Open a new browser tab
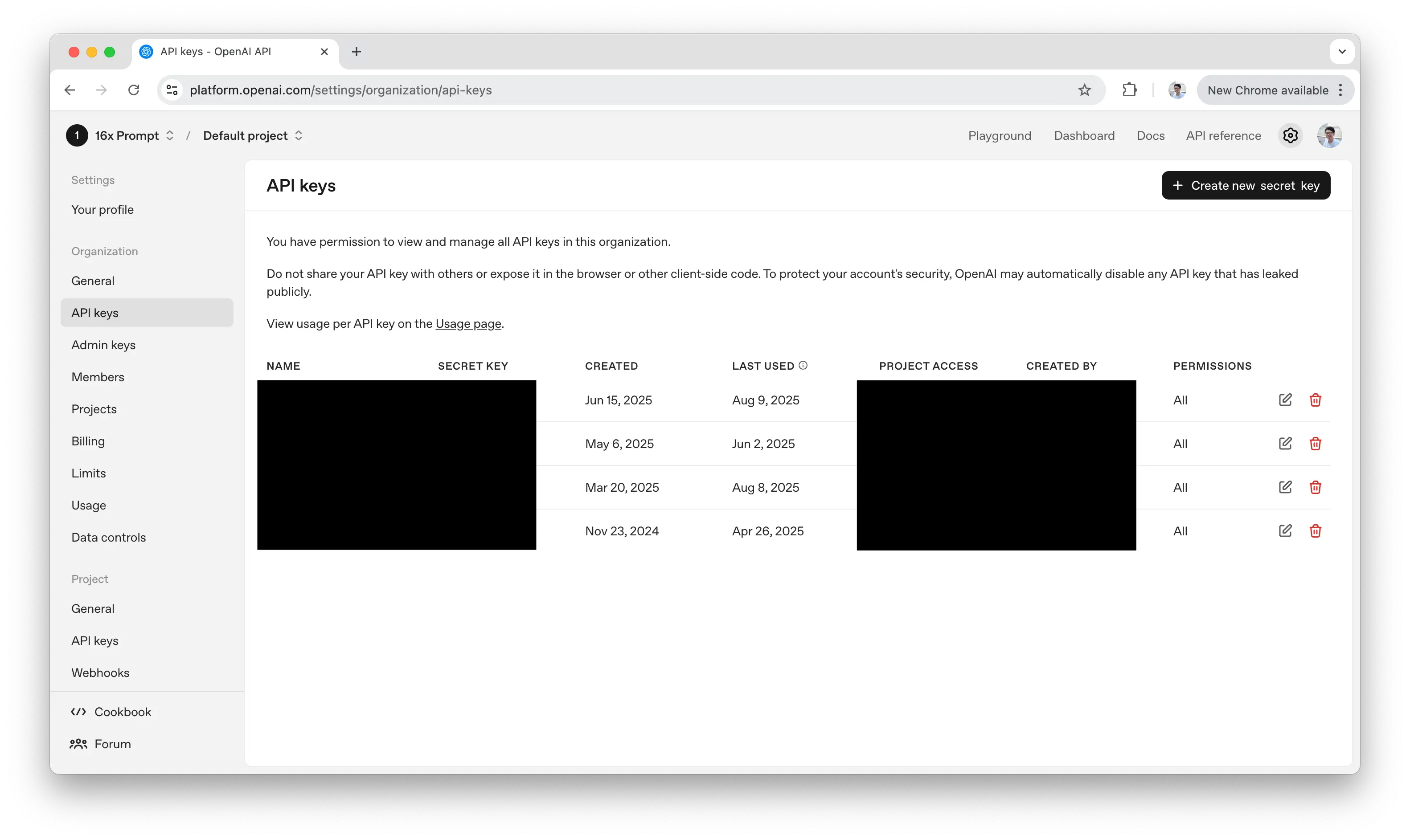This screenshot has width=1410, height=840. pyautogui.click(x=356, y=52)
